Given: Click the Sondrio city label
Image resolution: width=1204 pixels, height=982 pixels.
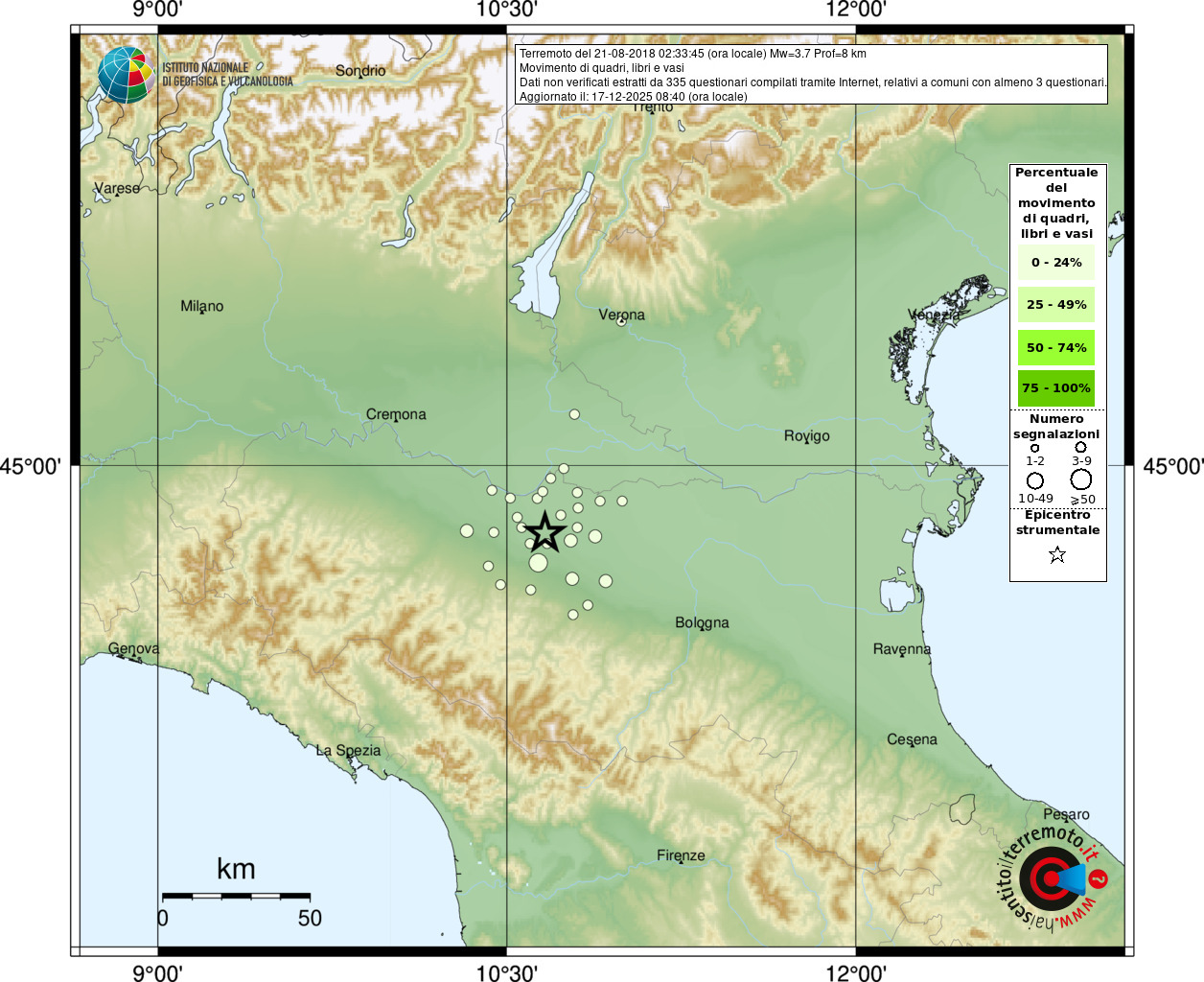Looking at the screenshot, I should (x=360, y=71).
